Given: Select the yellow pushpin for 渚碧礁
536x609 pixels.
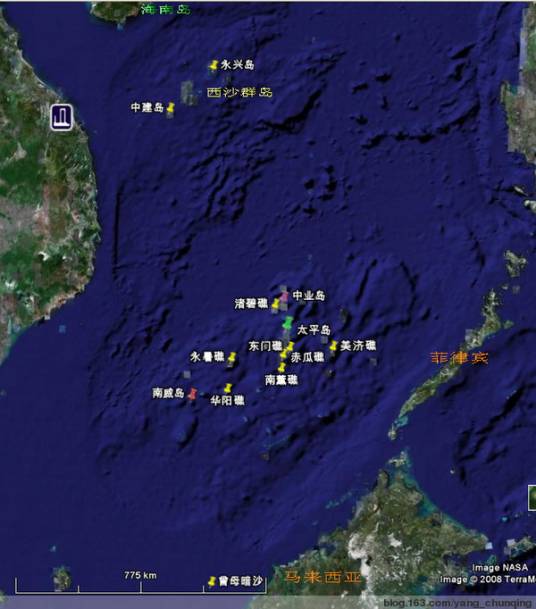Looking at the screenshot, I should [x=275, y=304].
